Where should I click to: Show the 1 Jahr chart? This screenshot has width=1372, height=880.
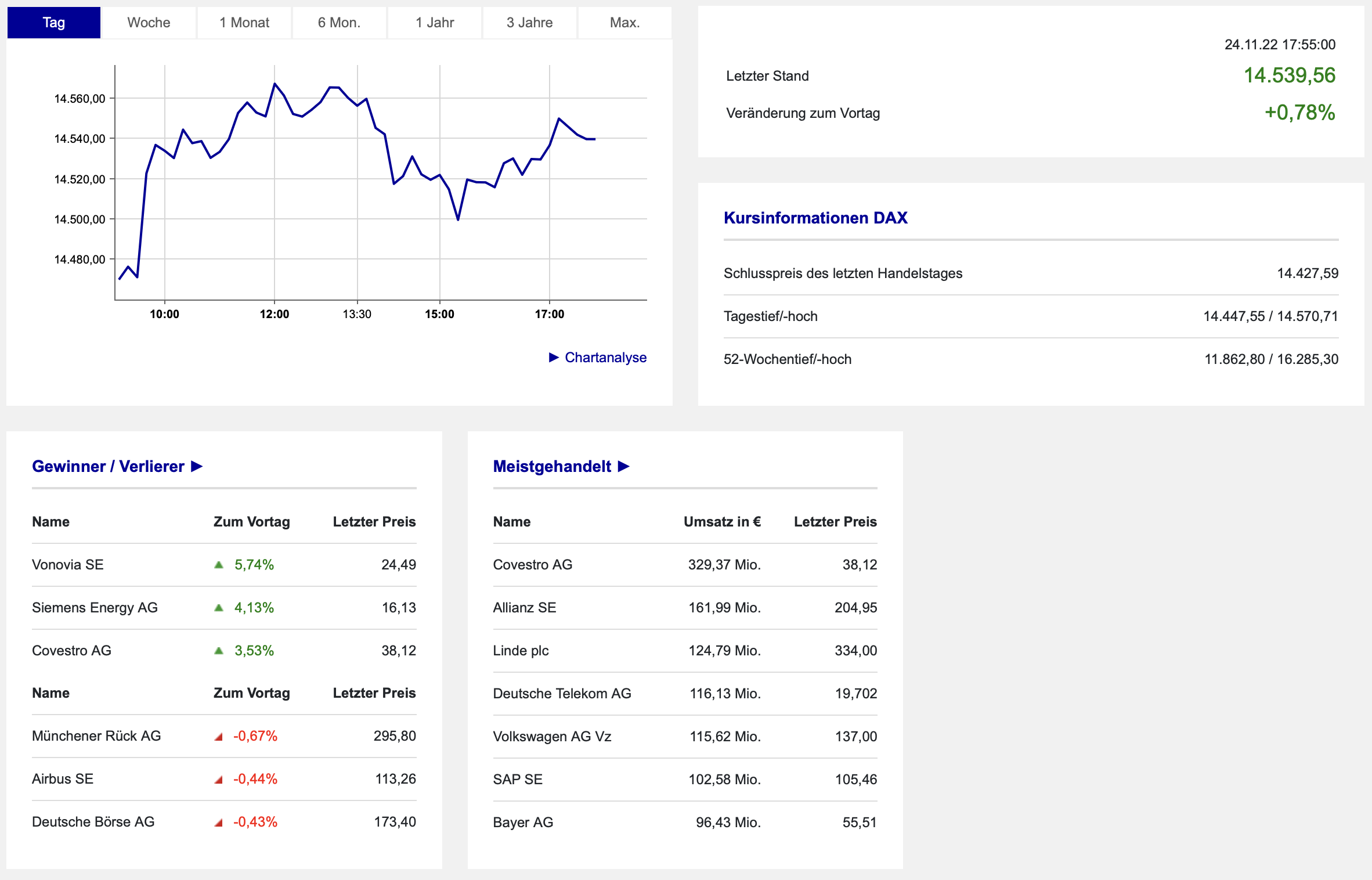tap(434, 23)
